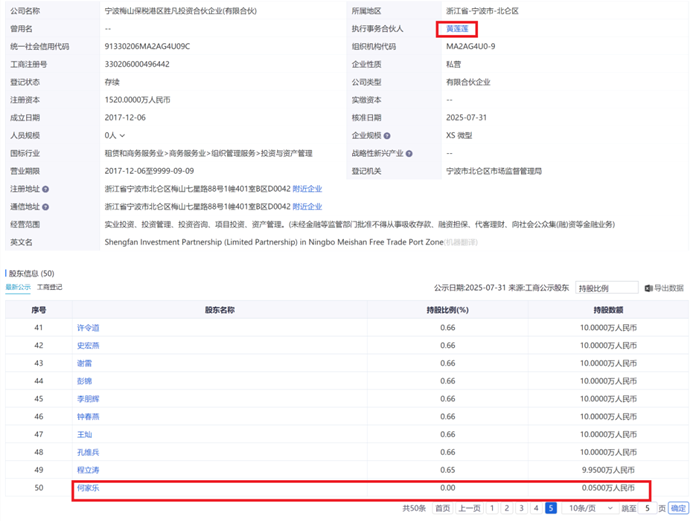Click info caret beside 0人 value

[x=119, y=135]
